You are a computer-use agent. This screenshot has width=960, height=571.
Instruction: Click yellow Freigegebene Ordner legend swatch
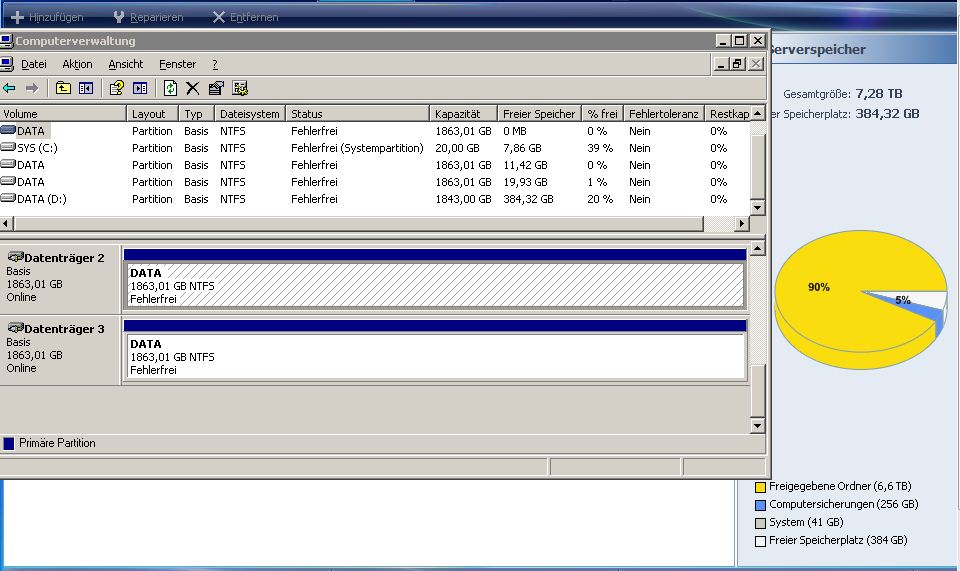point(760,487)
